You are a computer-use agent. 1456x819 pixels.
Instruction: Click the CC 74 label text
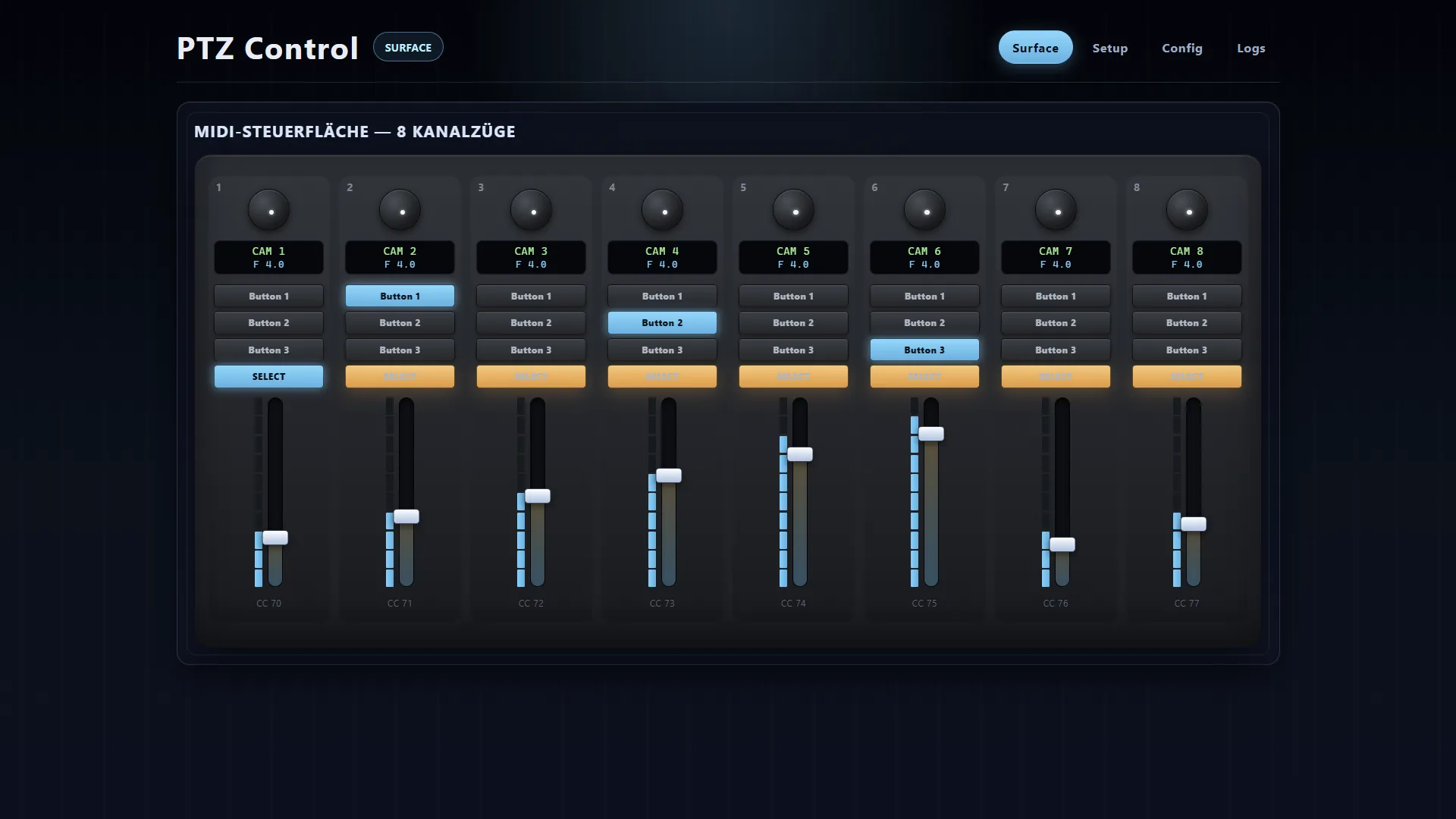click(x=793, y=604)
